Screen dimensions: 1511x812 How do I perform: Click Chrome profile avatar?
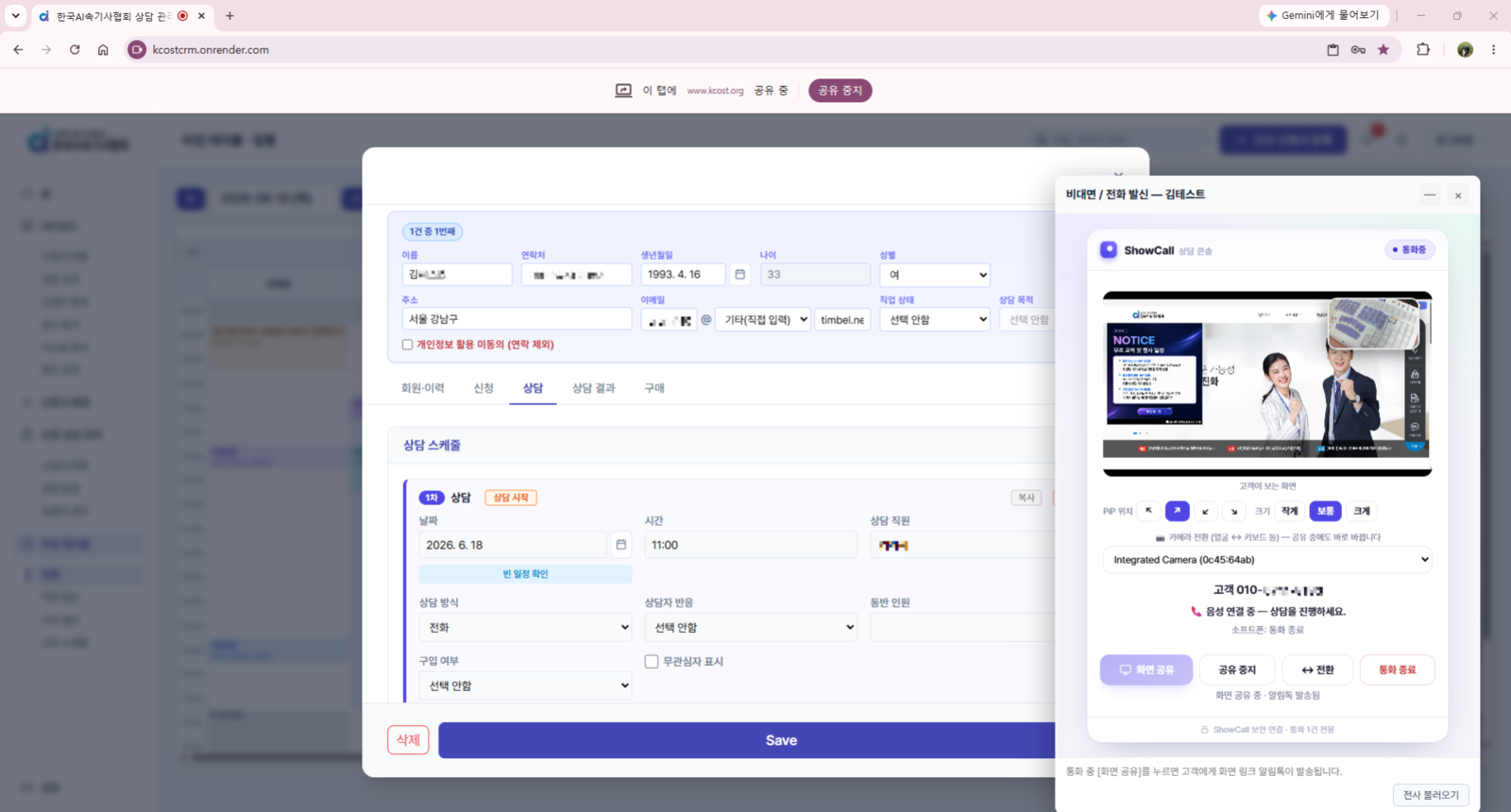click(x=1465, y=50)
